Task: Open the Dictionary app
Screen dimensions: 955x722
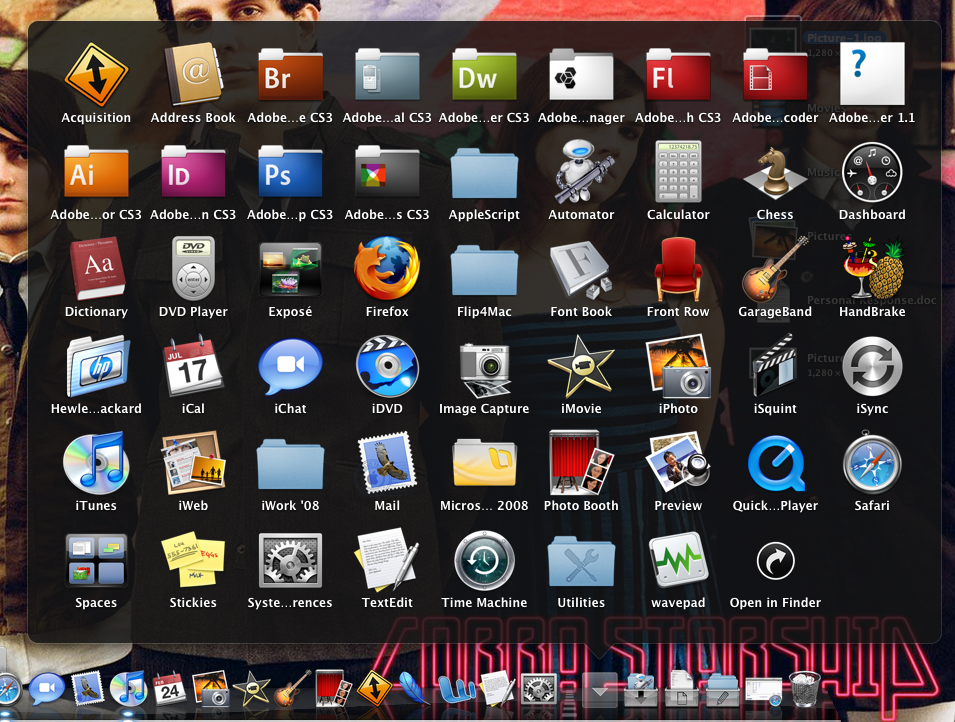Action: [96, 268]
